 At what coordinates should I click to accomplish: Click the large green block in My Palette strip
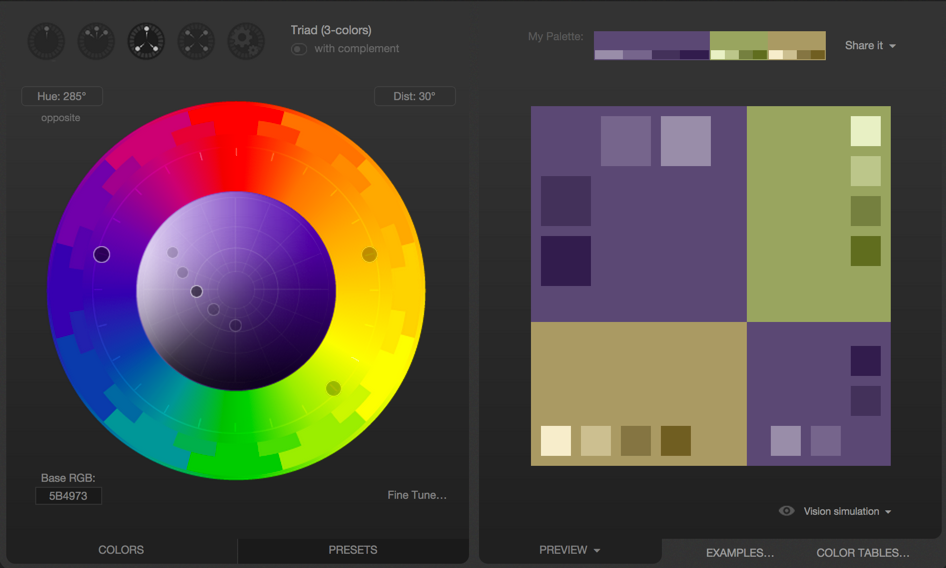coord(738,40)
